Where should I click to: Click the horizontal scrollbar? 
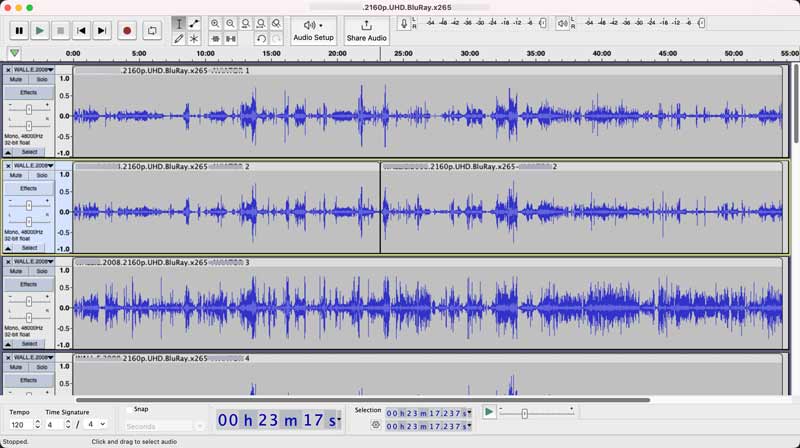[363, 400]
